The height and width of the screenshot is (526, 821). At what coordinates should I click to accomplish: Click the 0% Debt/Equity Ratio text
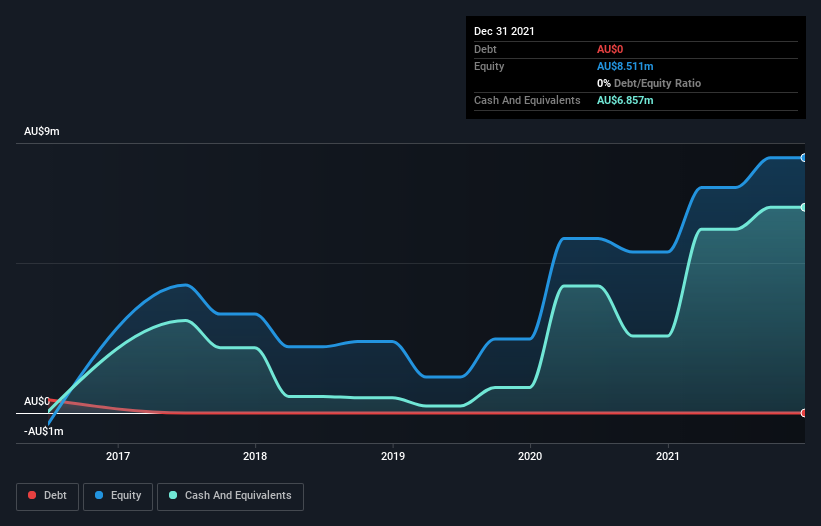[x=649, y=83]
